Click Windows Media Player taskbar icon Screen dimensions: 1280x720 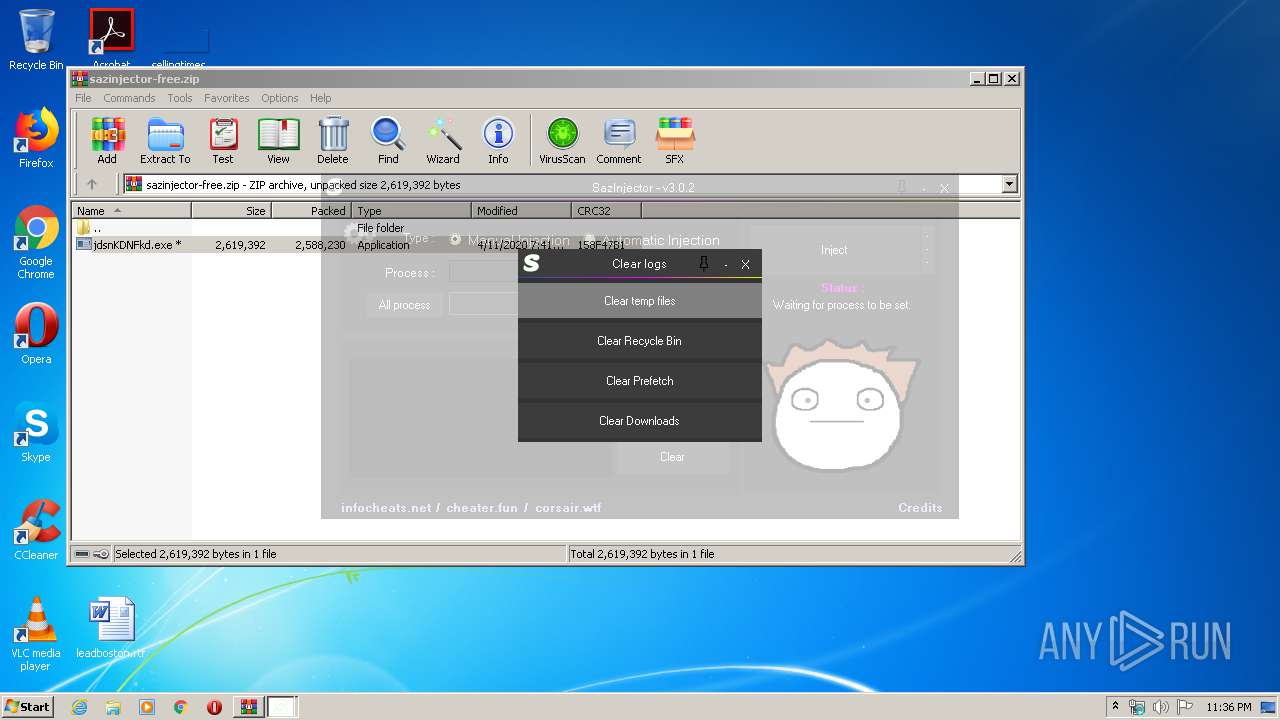click(x=147, y=707)
